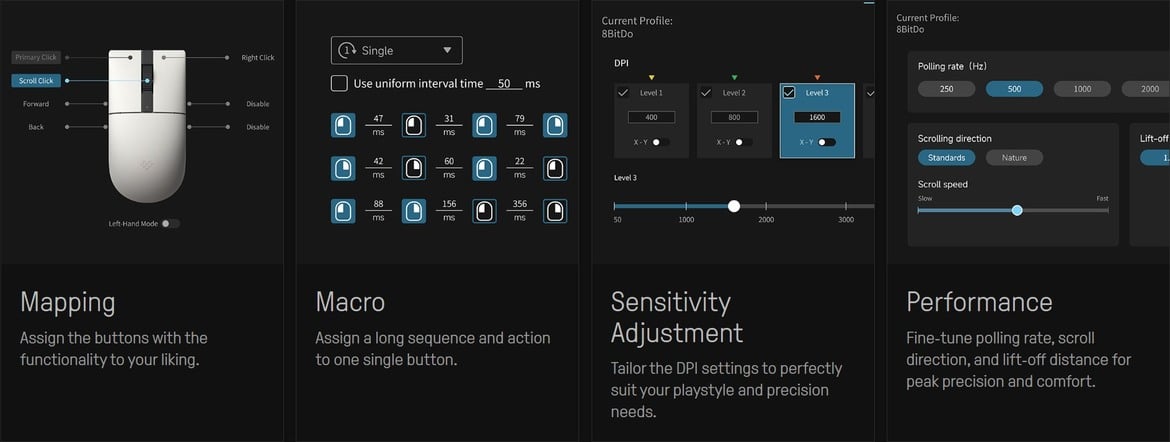This screenshot has height=442, width=1170.
Task: Enable the Use uniform interval time checkbox
Action: (340, 84)
